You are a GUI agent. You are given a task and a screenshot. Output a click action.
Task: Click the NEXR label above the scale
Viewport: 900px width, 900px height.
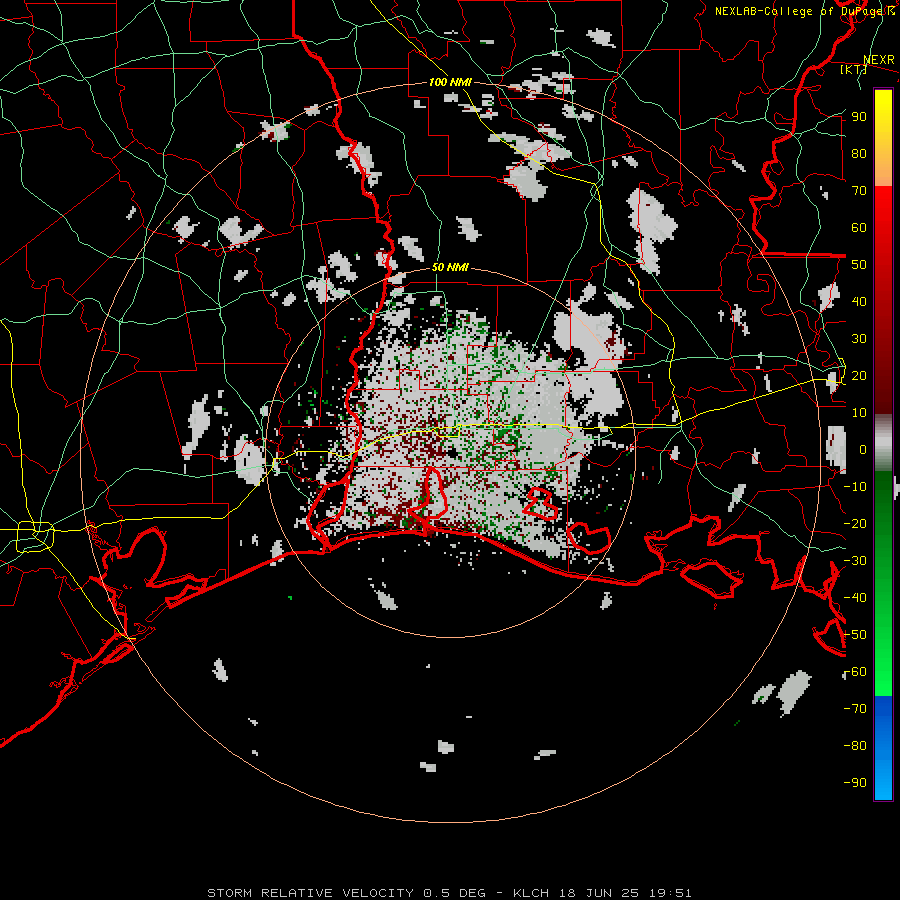[x=879, y=60]
